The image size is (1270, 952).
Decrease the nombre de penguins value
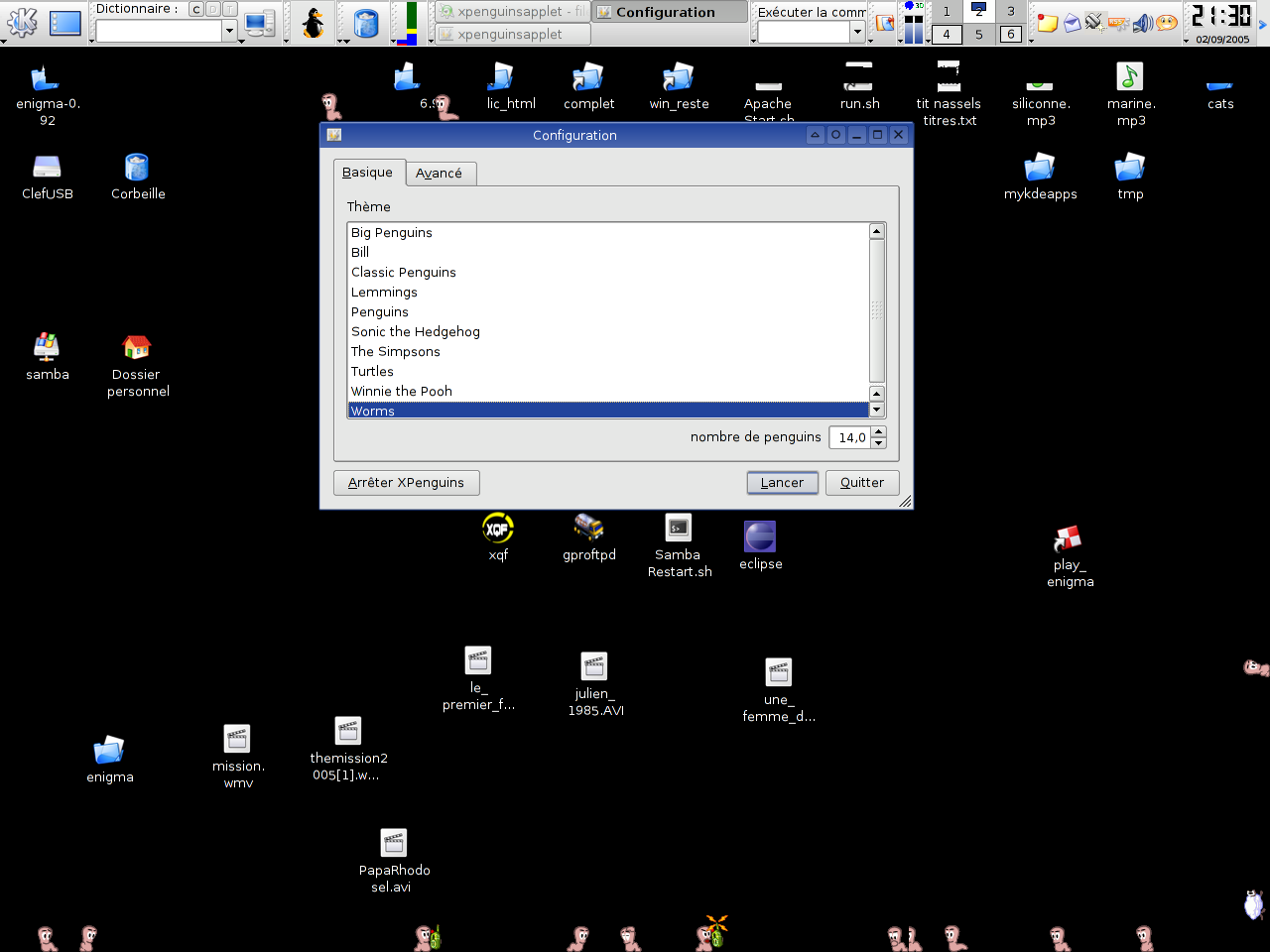(879, 443)
